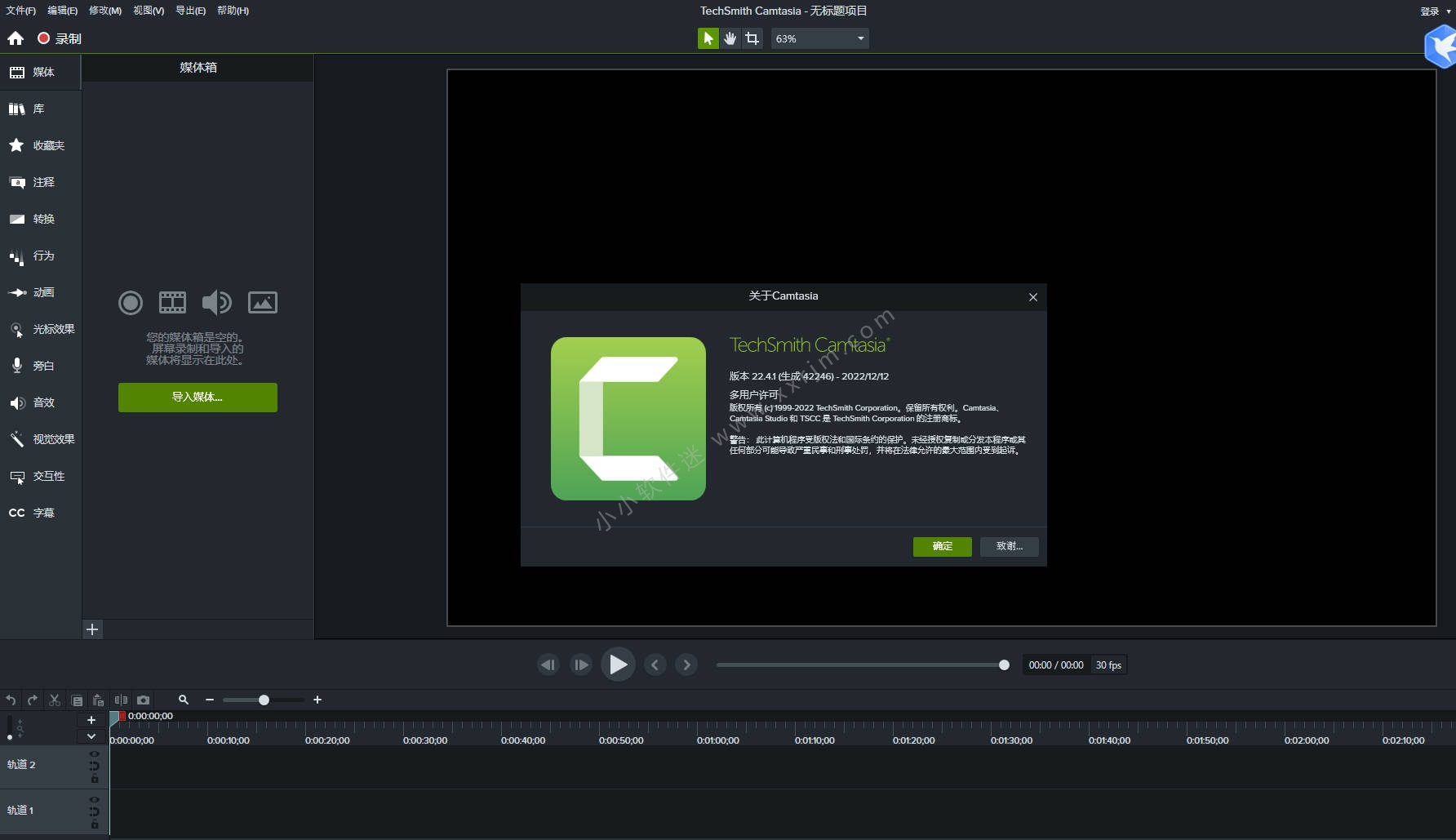The image size is (1456, 840).
Task: Select the arrow Edit mode tool
Action: (x=708, y=38)
